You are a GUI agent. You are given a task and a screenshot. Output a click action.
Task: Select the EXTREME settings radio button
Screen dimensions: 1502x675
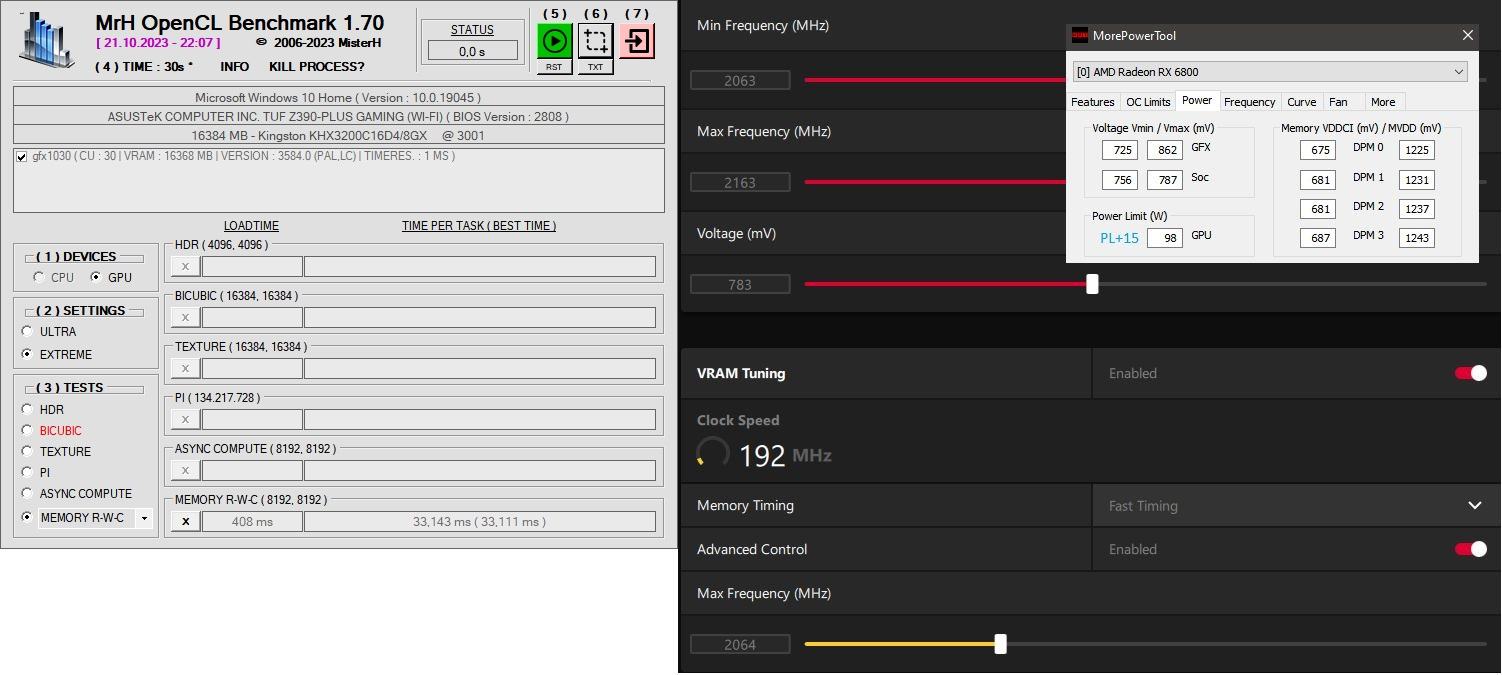pos(27,354)
